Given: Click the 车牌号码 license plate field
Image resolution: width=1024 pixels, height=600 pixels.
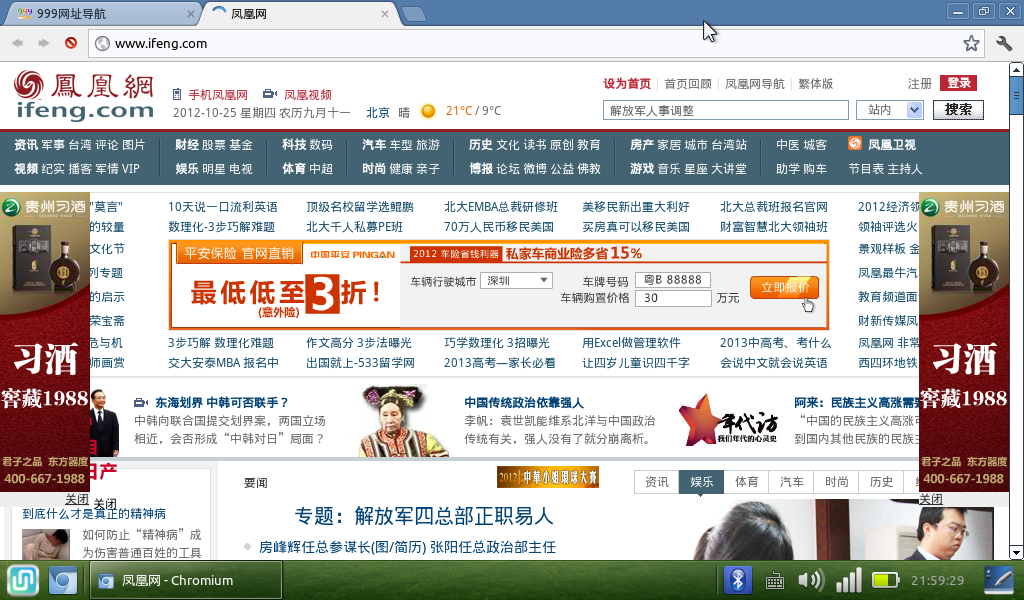Looking at the screenshot, I should (673, 279).
